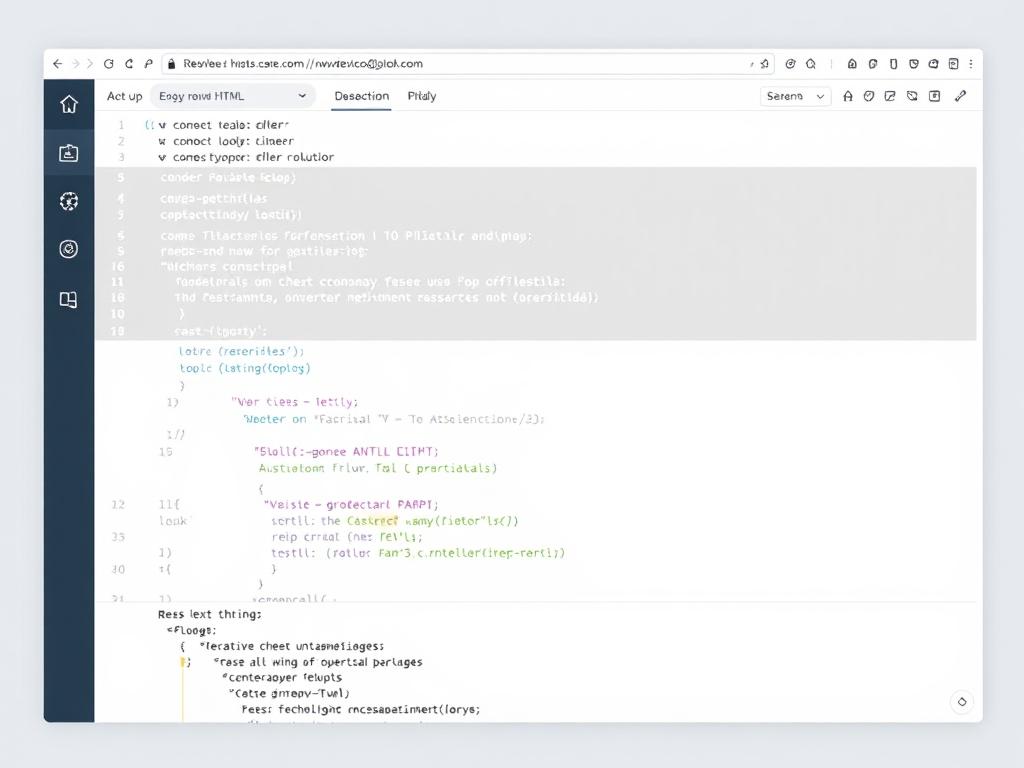Click the tall rounded-rectangle extension icon
Viewport: 1024px width, 768px height.
893,64
